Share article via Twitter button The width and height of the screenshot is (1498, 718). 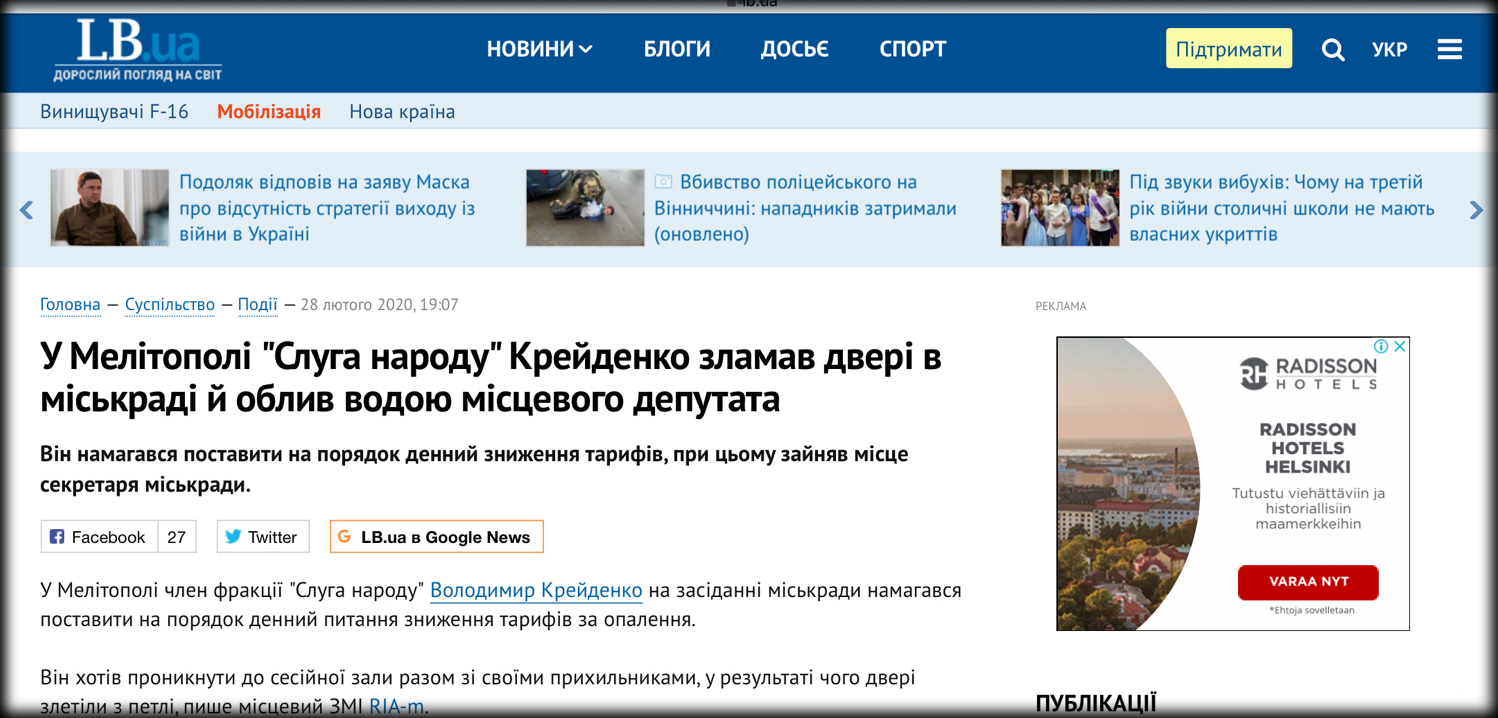[x=263, y=537]
